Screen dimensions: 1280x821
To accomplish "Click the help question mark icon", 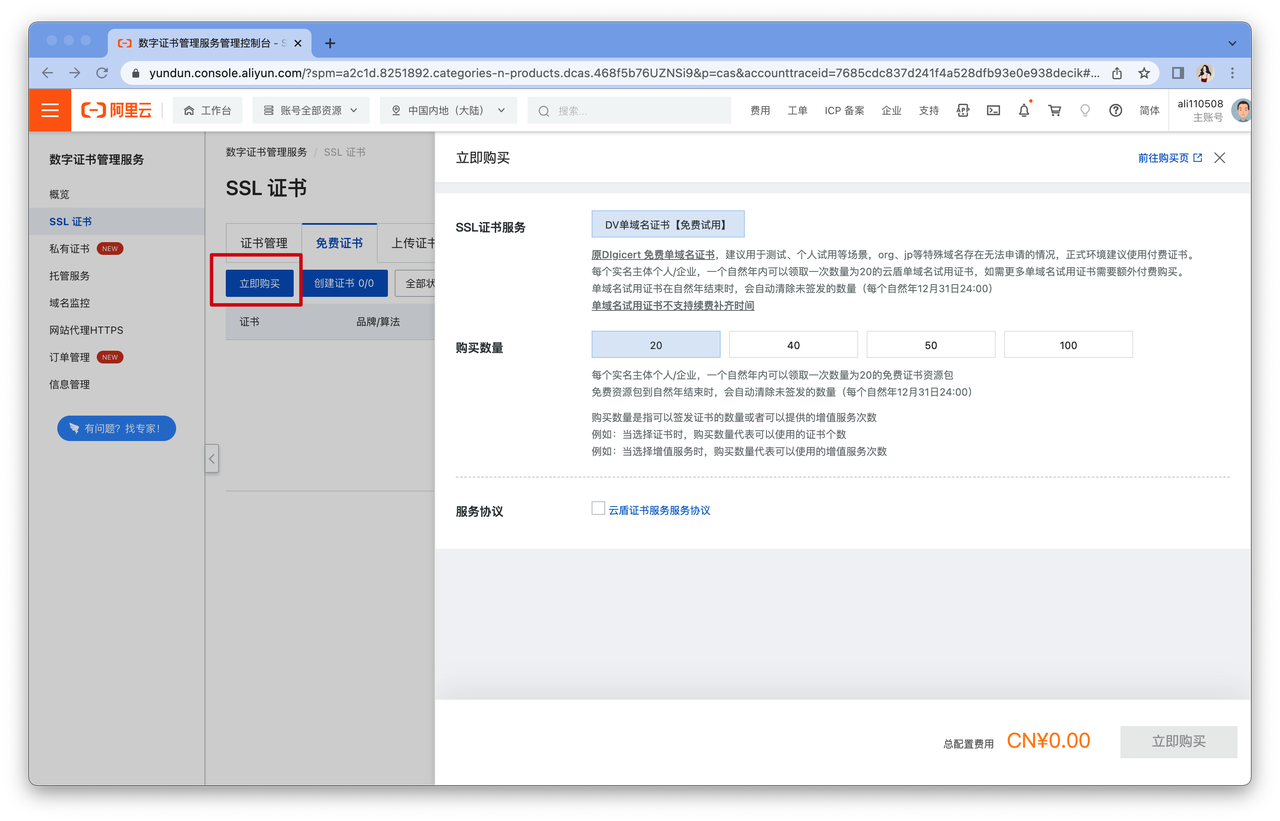I will tap(1115, 111).
